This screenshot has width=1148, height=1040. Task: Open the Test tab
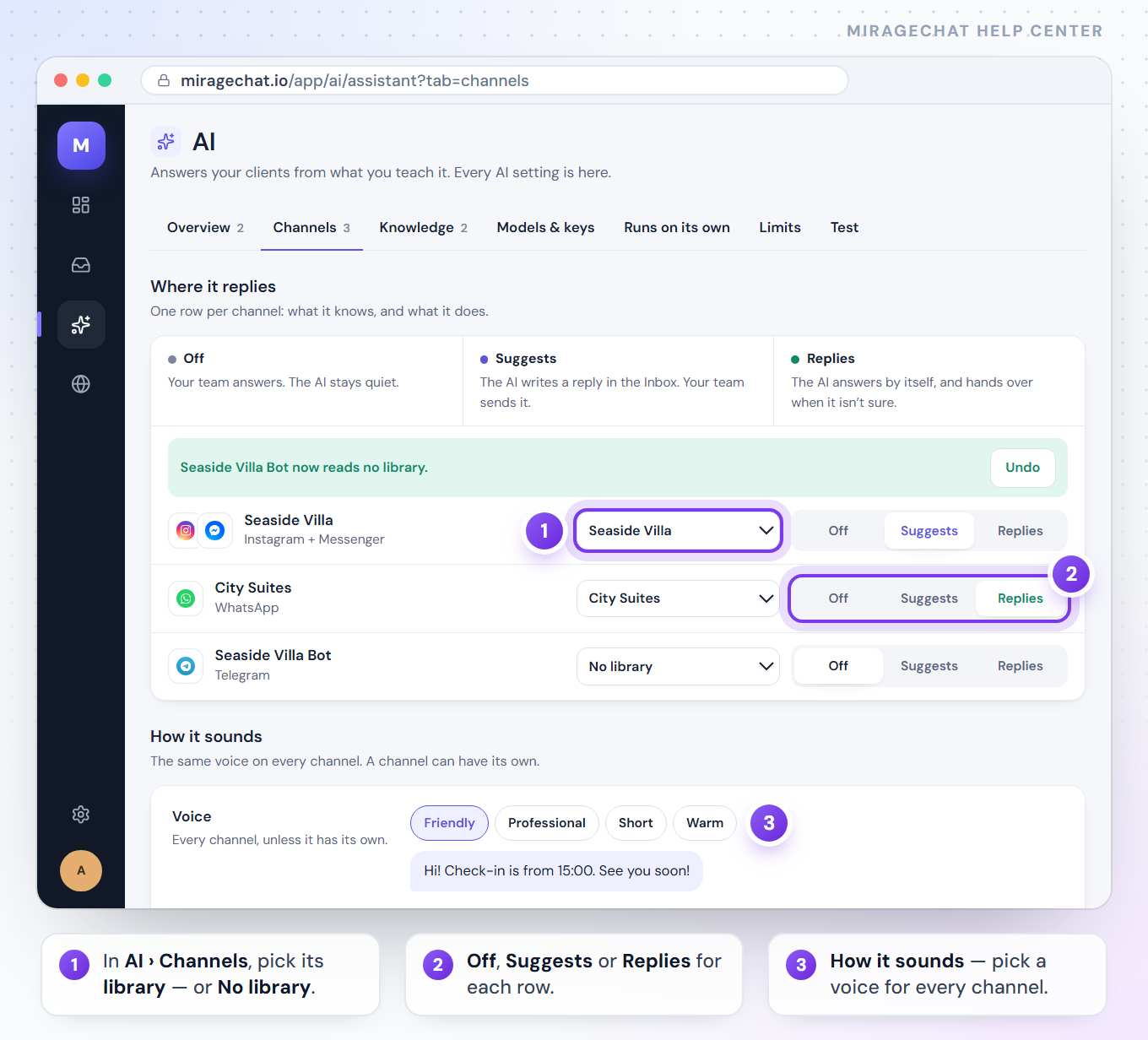click(x=844, y=227)
